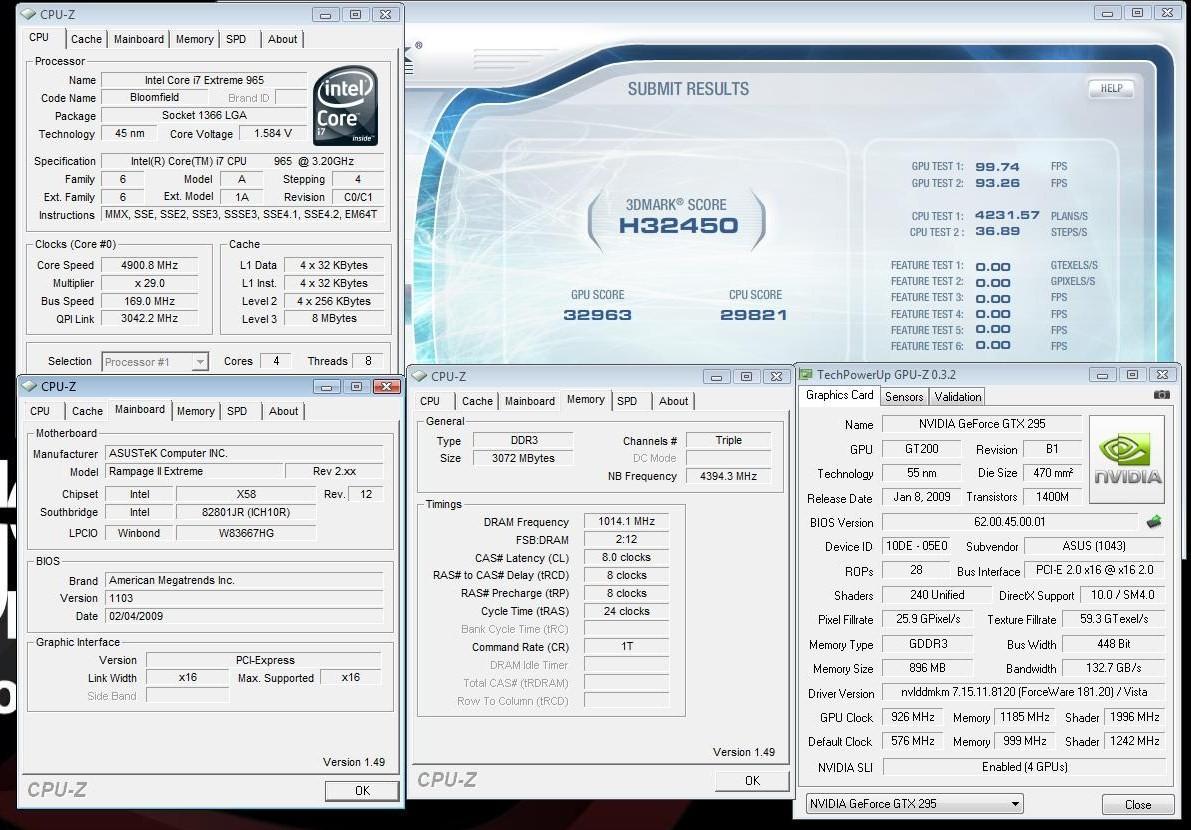This screenshot has width=1191, height=830.
Task: Open the Processor #1 selection dropdown
Action: (155, 361)
